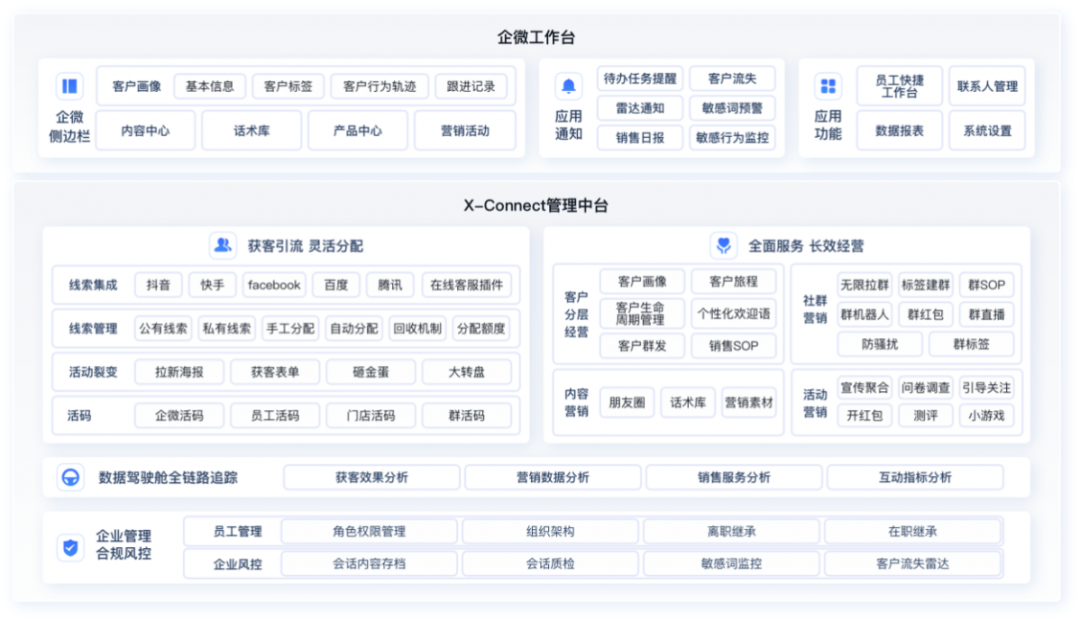This screenshot has height=621, width=1080.
Task: Click 回收机制 box
Action: pyautogui.click(x=417, y=328)
